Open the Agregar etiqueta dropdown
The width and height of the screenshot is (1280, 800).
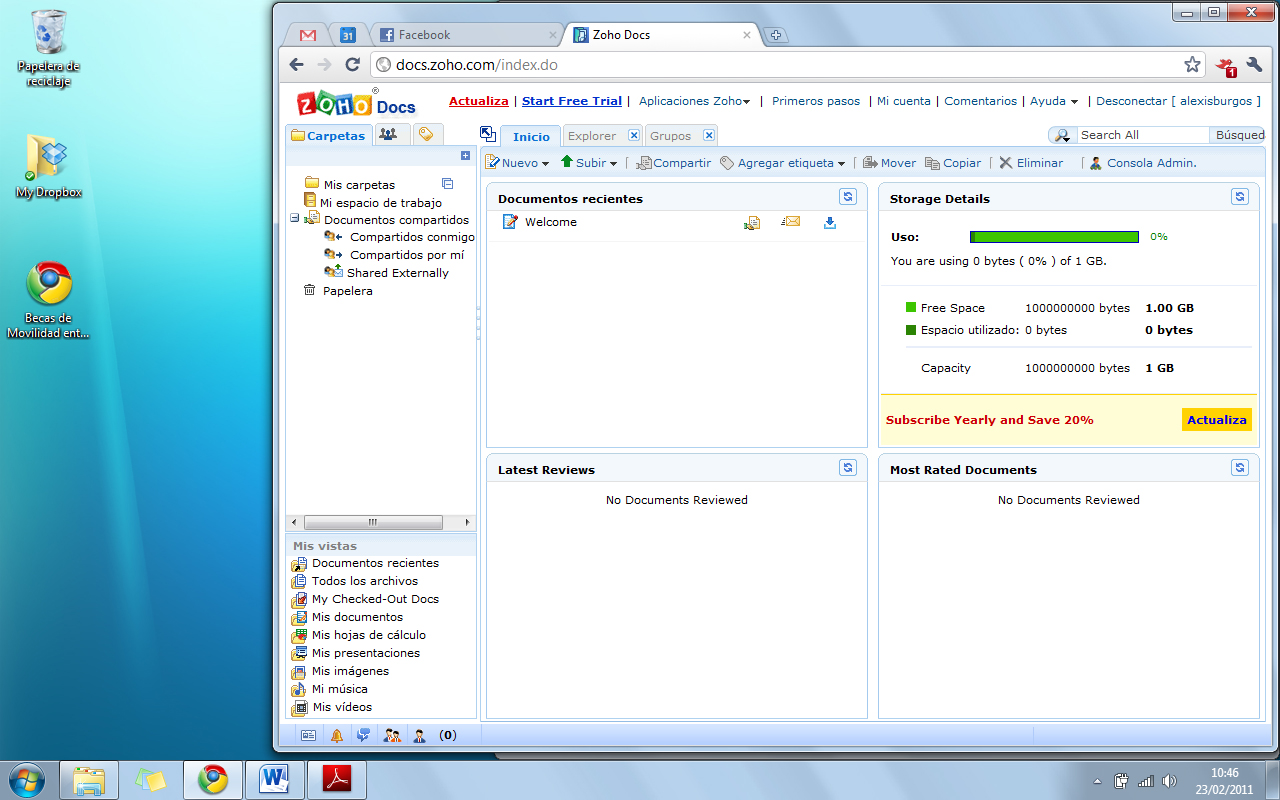click(x=783, y=163)
